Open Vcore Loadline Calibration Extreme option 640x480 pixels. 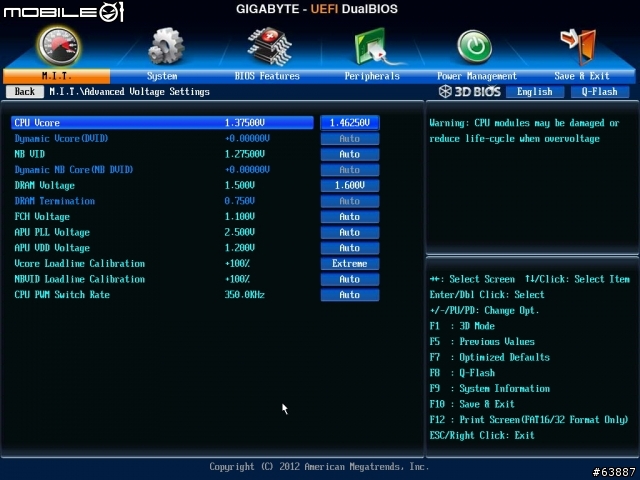[x=350, y=264]
